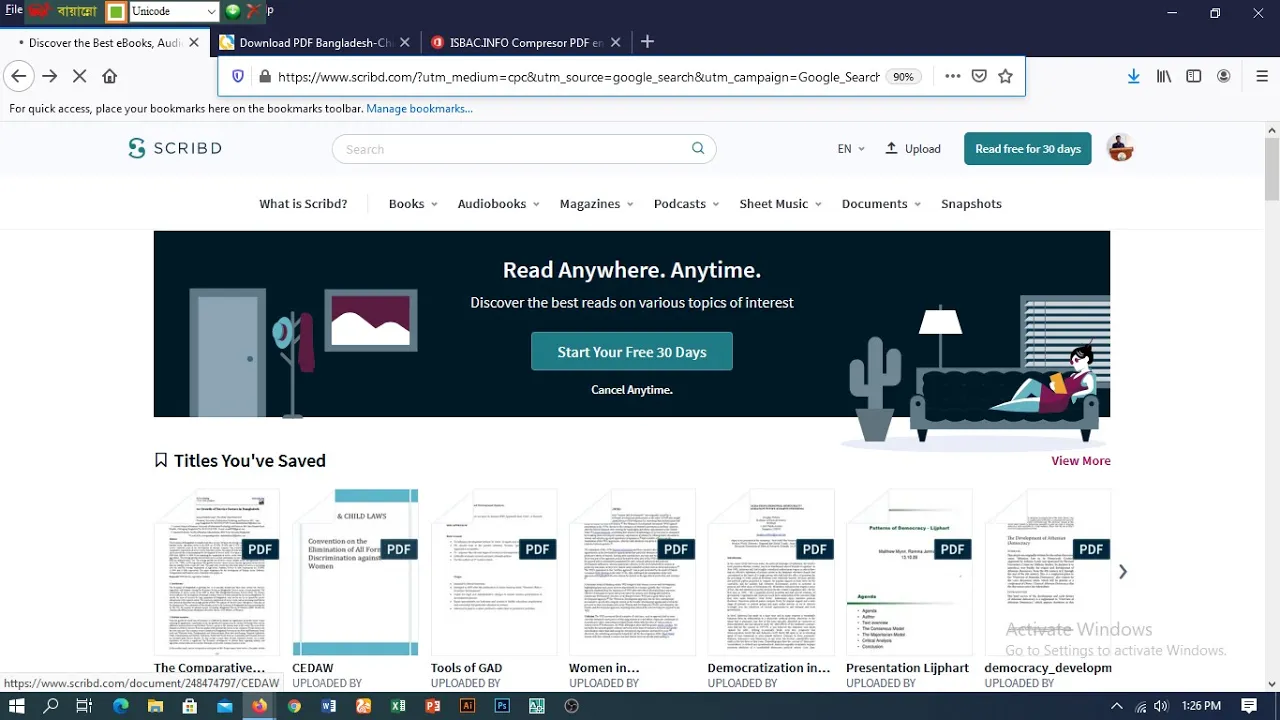
Task: Click the 90% zoom level indicator
Action: [903, 77]
